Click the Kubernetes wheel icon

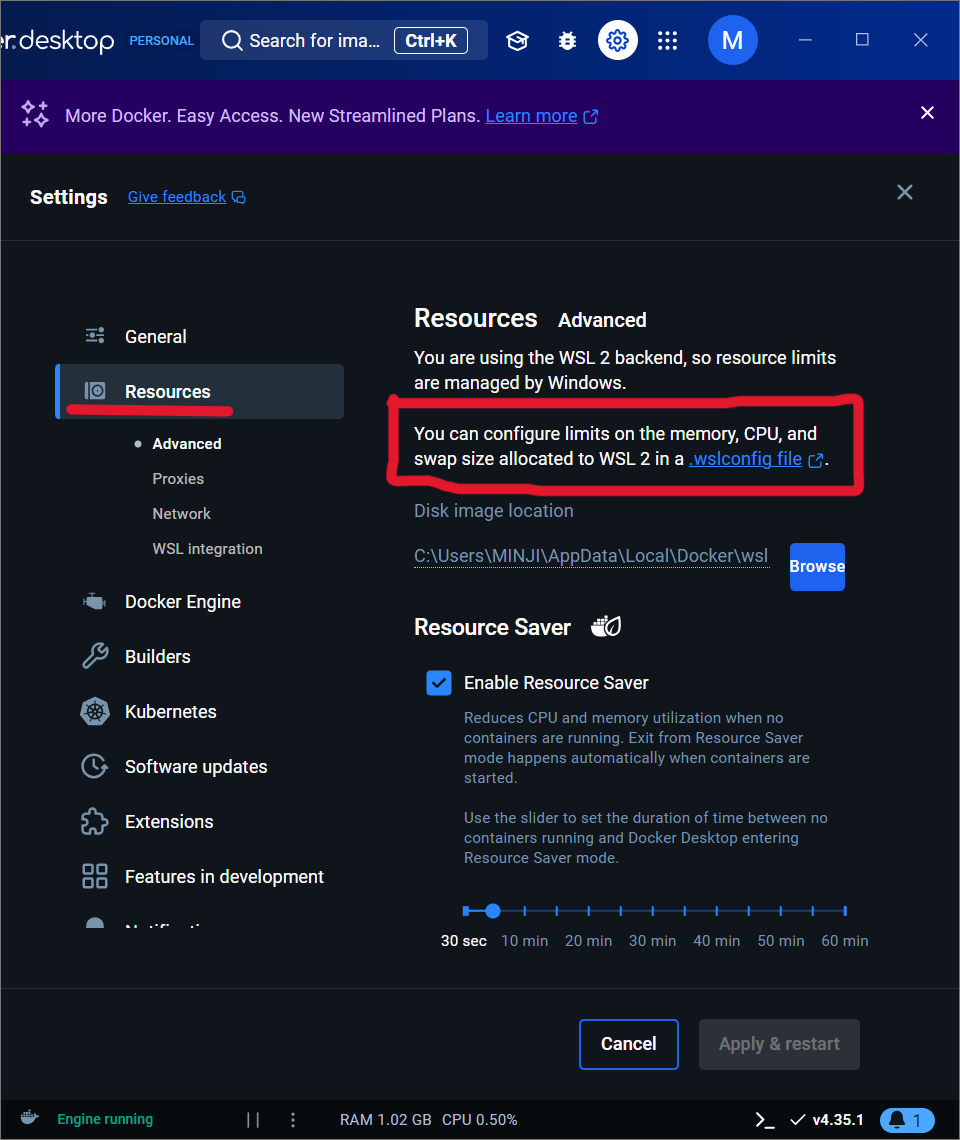click(x=95, y=712)
